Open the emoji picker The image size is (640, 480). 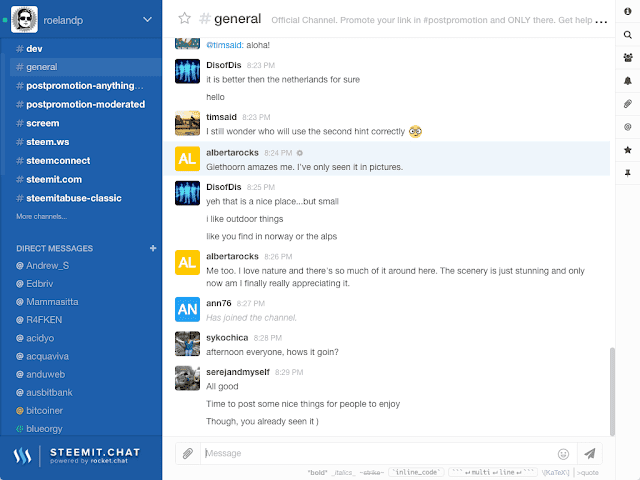pyautogui.click(x=563, y=454)
